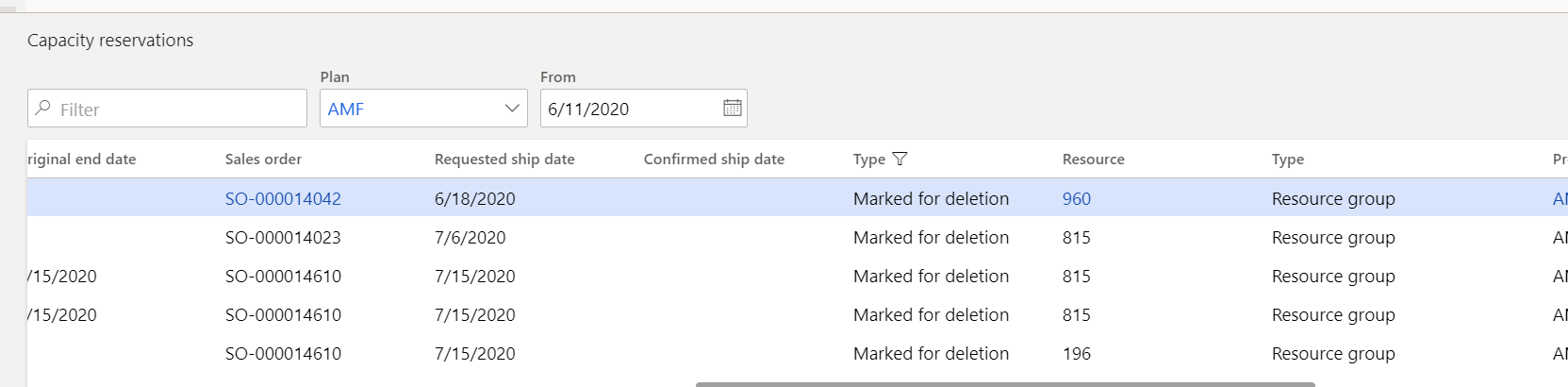Screen dimensions: 1568x387
Task: Sort by Sales order column header
Action: [x=263, y=160]
